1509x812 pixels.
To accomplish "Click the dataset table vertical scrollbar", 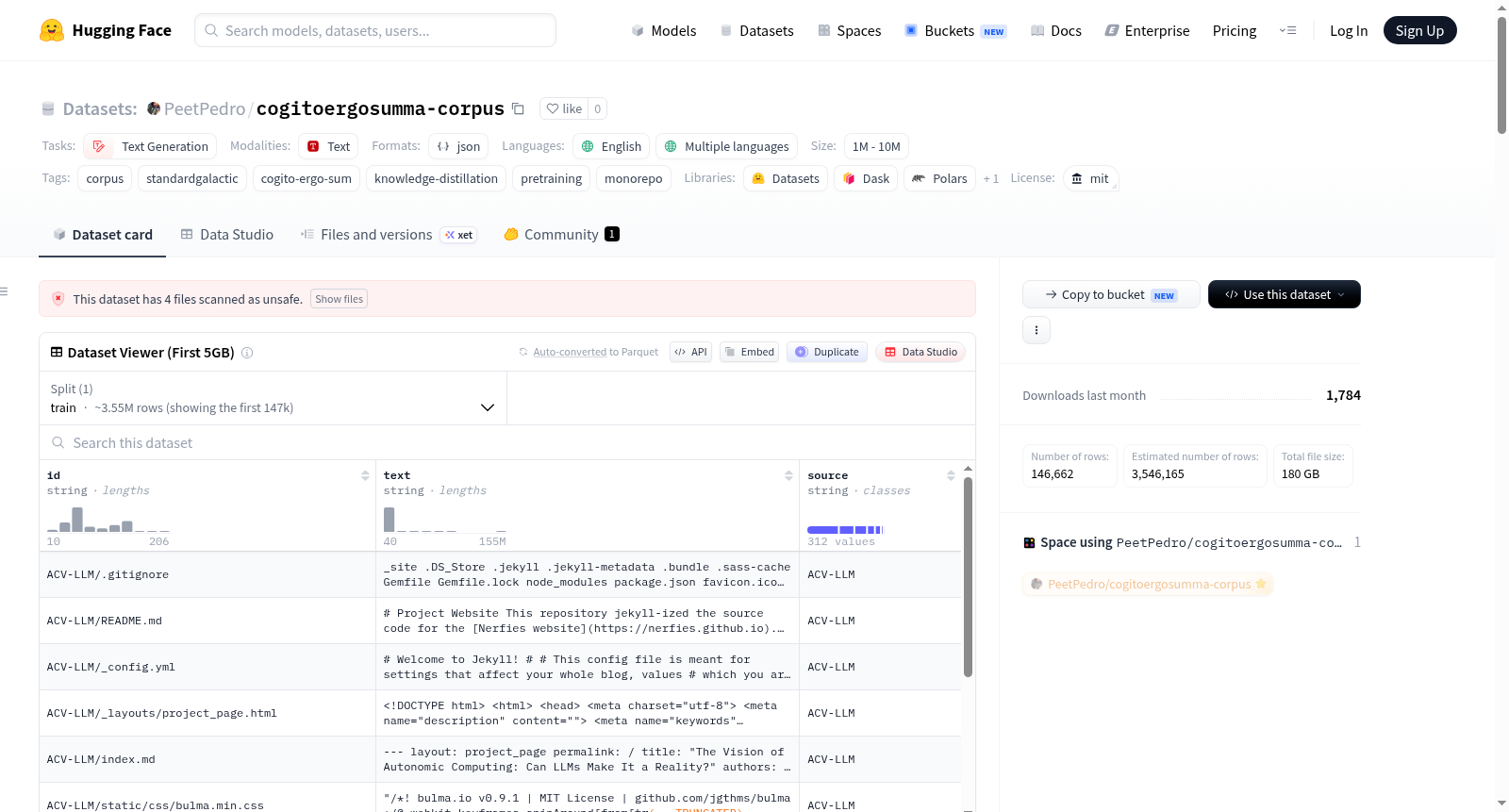I will 968,576.
